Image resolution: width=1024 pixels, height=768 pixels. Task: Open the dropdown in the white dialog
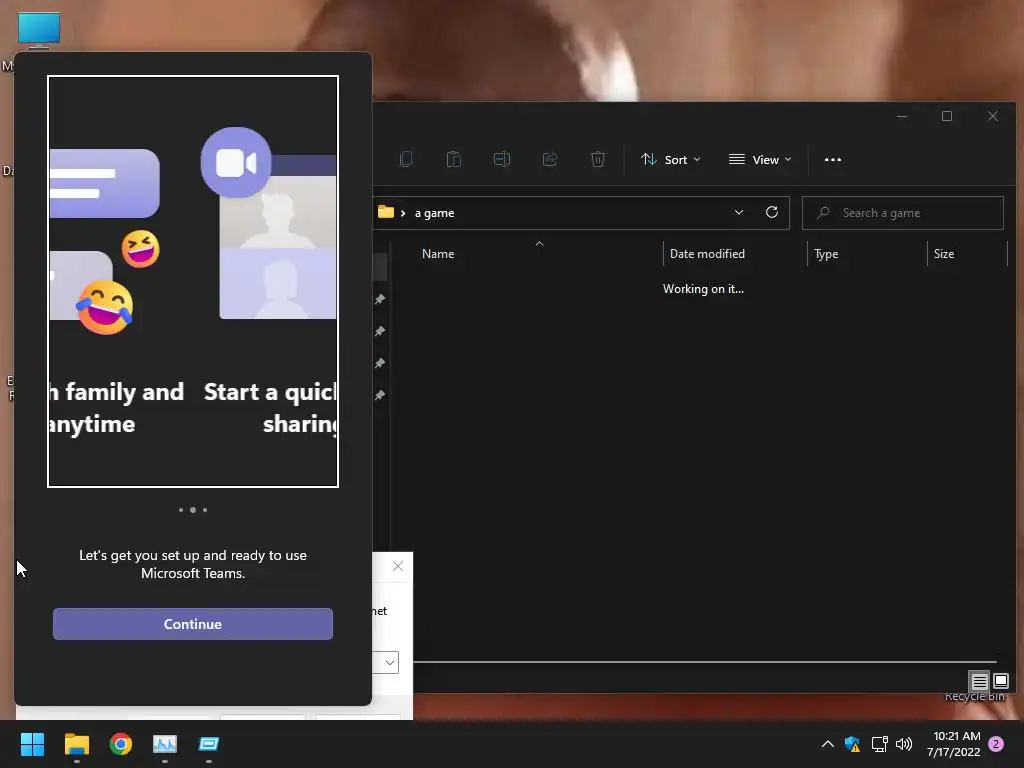(x=390, y=662)
